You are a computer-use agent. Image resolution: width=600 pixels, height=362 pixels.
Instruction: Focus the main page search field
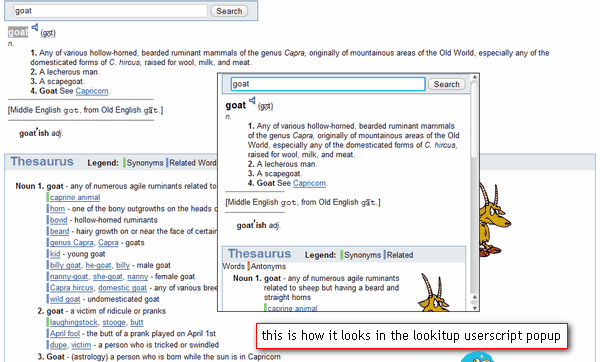click(x=110, y=11)
